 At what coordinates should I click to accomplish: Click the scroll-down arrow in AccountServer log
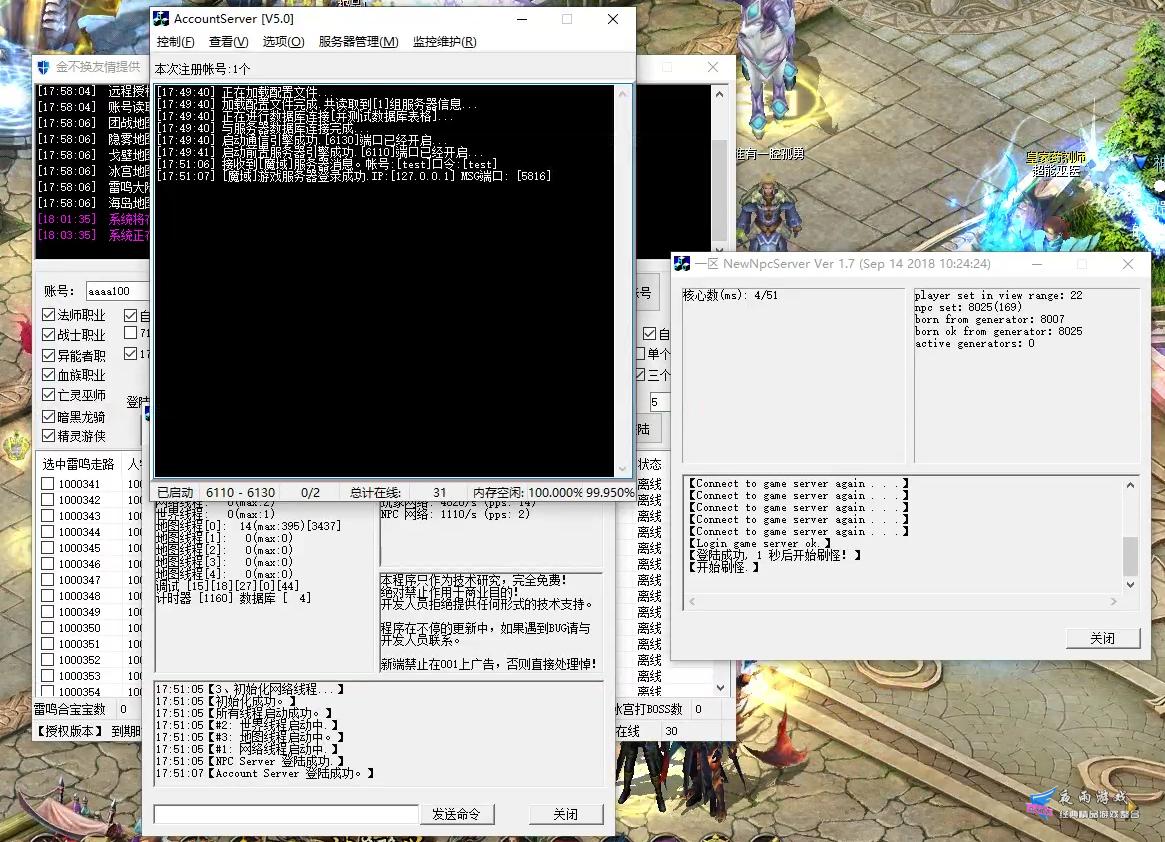coord(623,468)
